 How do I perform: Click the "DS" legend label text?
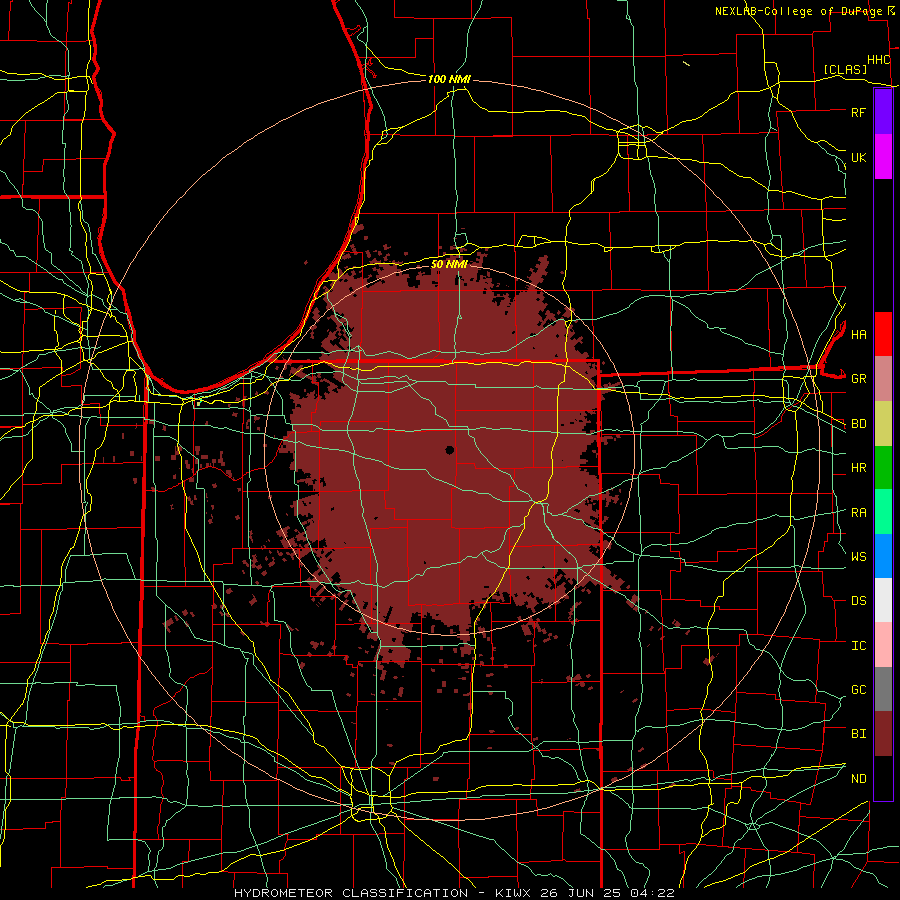click(858, 601)
